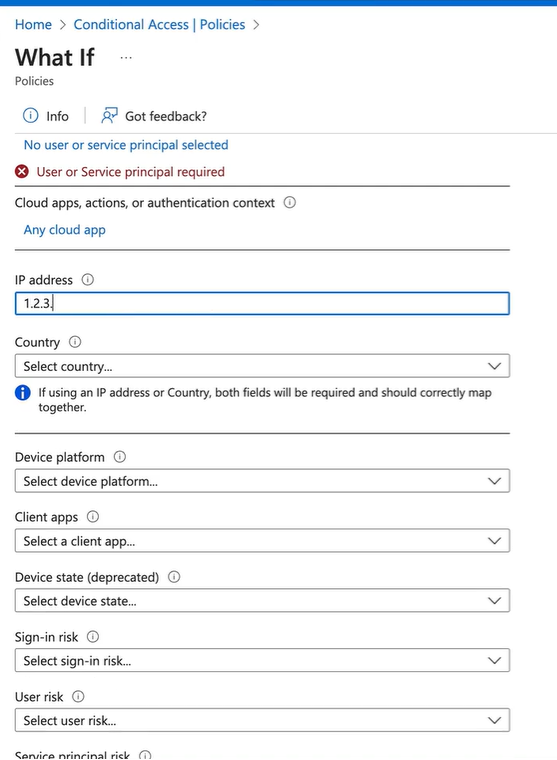The image size is (557, 760).
Task: Expand the Select user risk dropdown
Action: pyautogui.click(x=262, y=720)
